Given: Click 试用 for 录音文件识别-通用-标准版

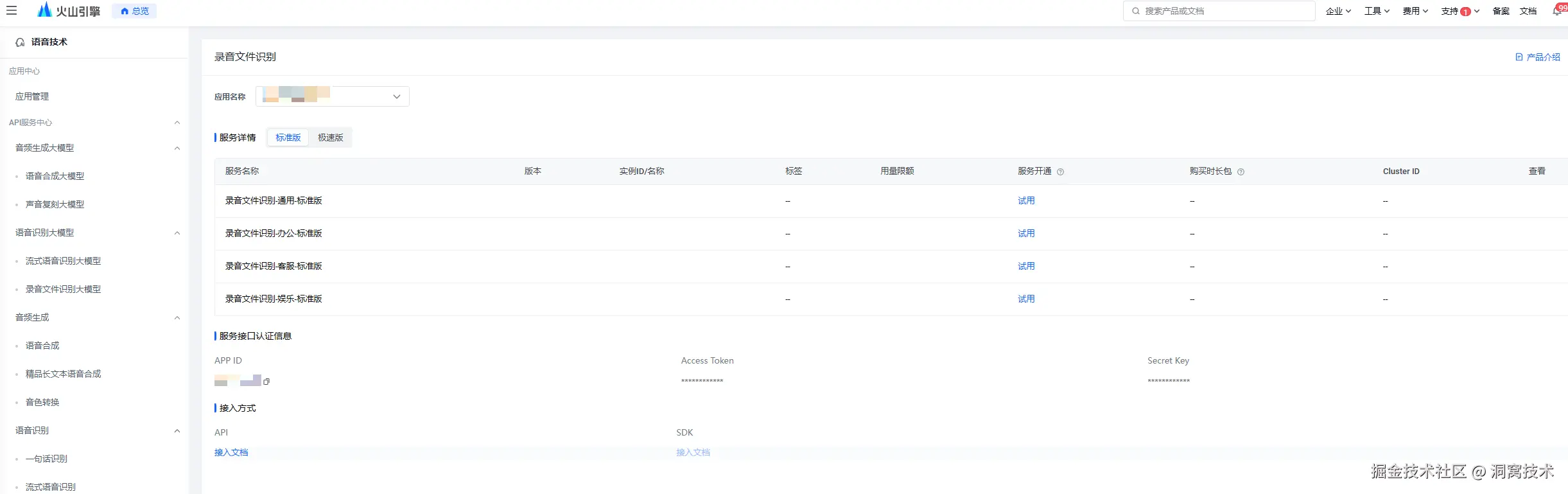Looking at the screenshot, I should [x=1026, y=201].
